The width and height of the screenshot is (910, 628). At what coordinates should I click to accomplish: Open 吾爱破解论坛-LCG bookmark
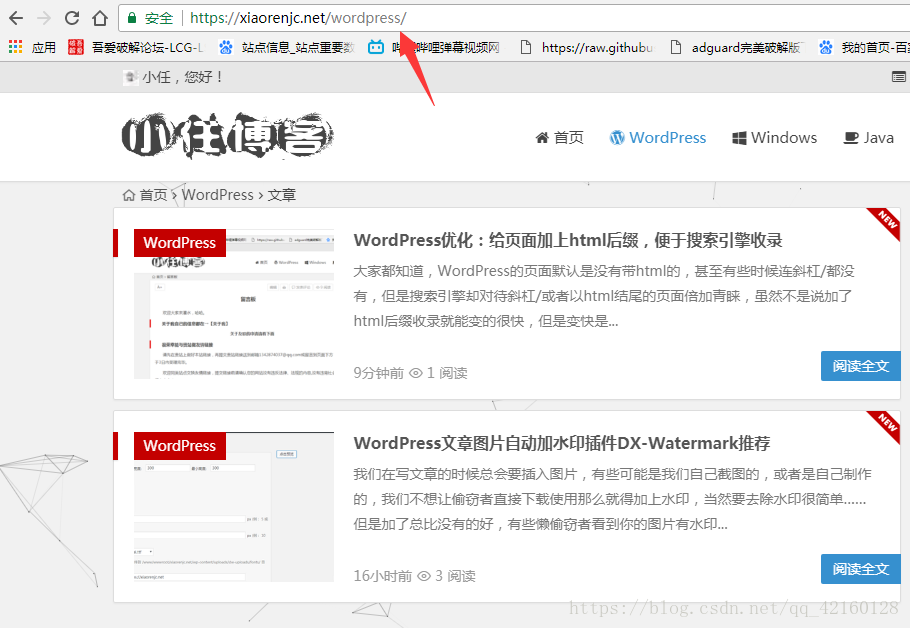pos(136,48)
